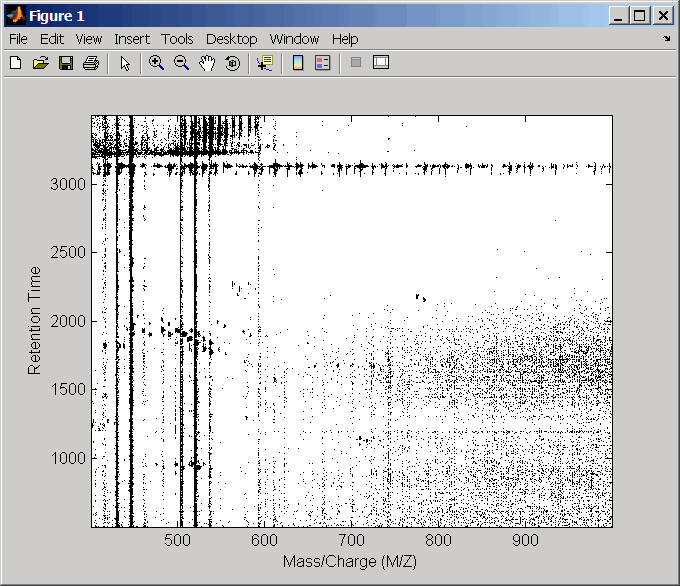Open the Insert menu

point(131,39)
